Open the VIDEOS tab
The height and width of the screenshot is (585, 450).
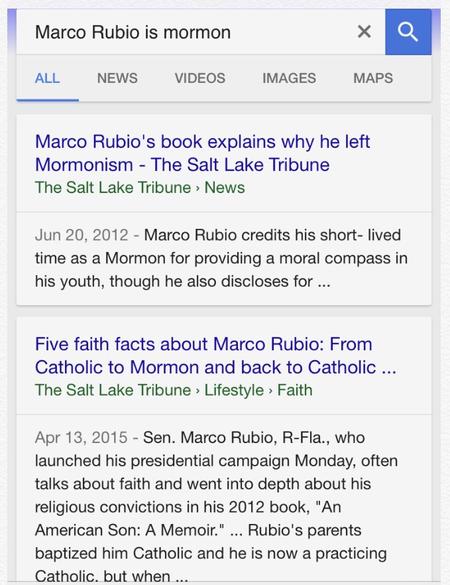click(x=200, y=78)
